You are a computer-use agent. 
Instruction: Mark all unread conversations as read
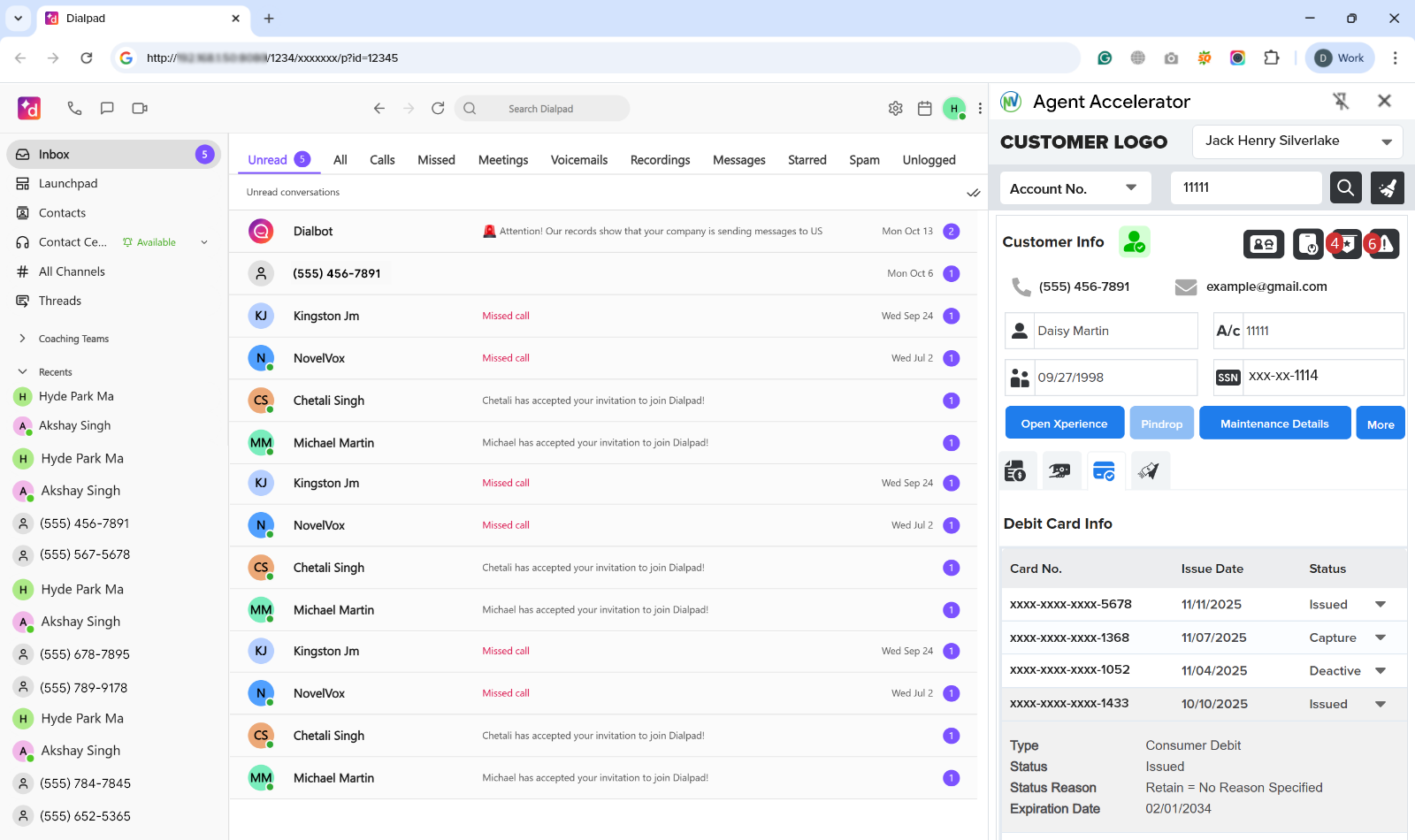pyautogui.click(x=974, y=193)
